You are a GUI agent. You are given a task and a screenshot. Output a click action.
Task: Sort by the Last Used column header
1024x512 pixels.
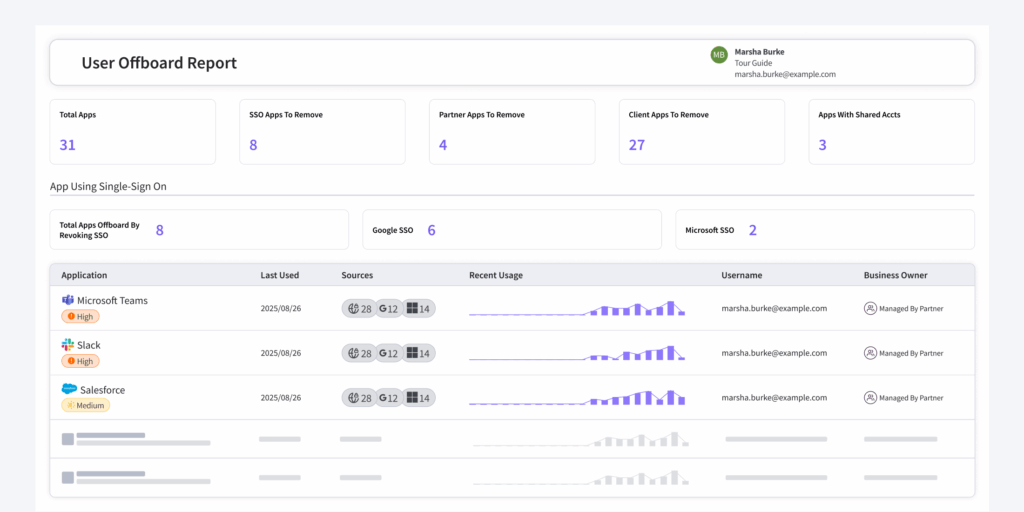(279, 275)
